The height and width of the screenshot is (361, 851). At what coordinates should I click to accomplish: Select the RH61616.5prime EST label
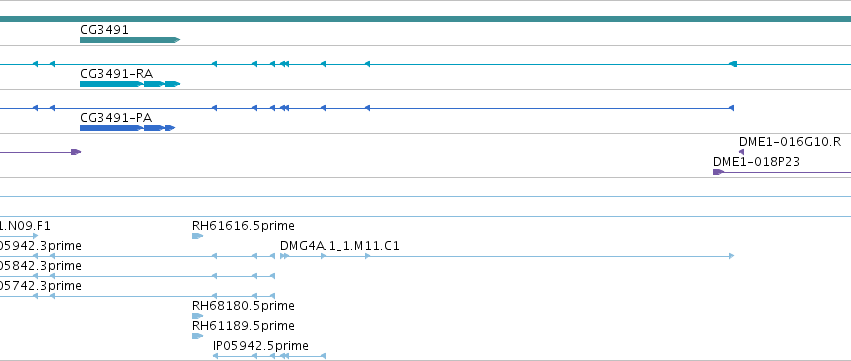(x=243, y=226)
